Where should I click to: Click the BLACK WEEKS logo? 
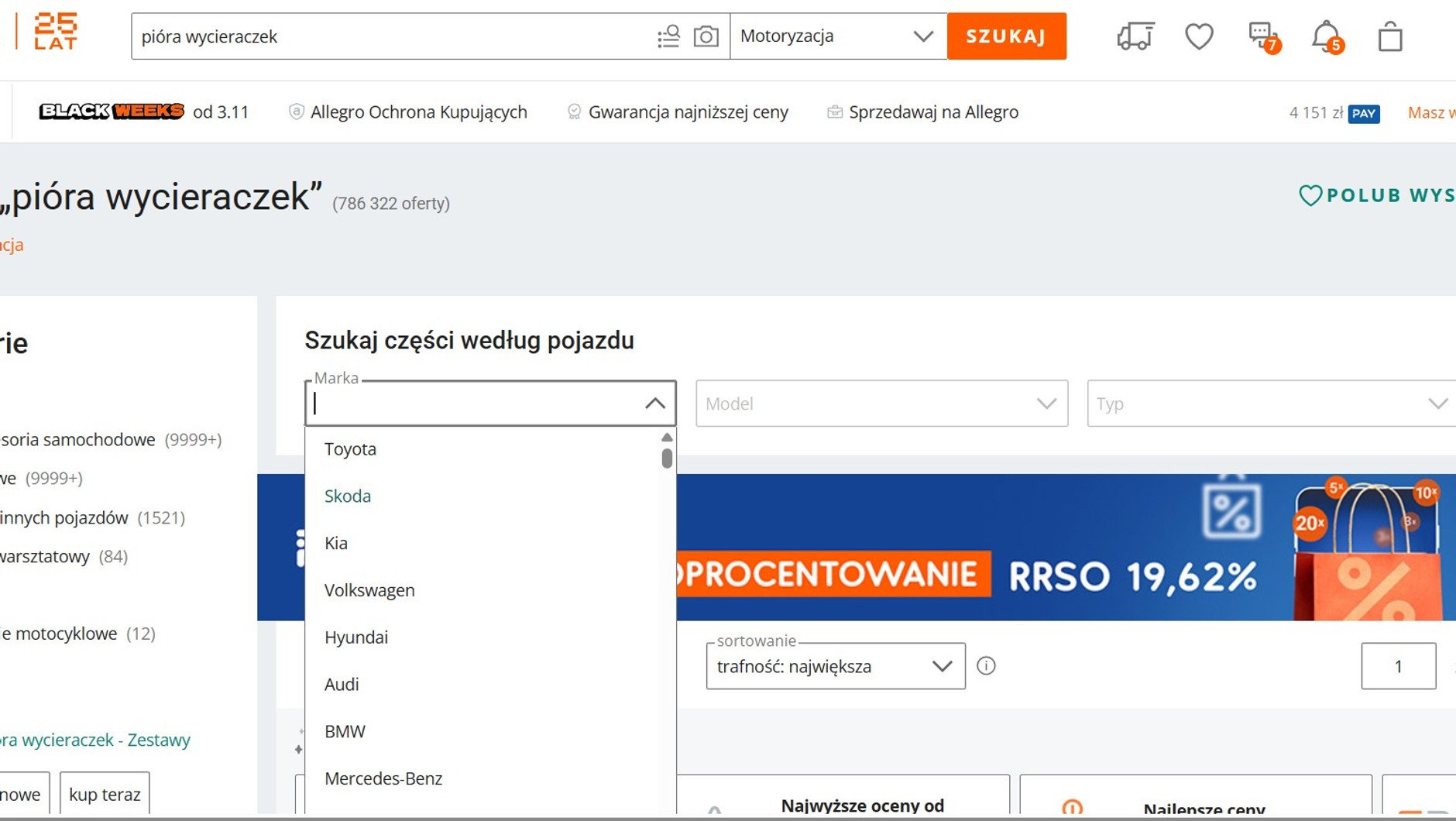[112, 112]
